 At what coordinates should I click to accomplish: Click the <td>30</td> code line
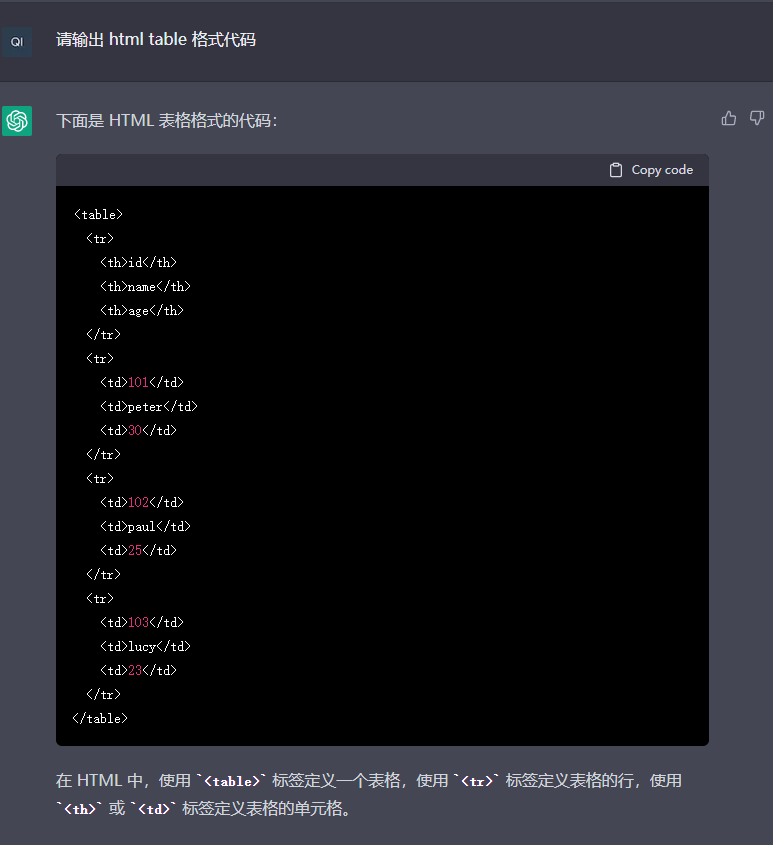coord(139,431)
